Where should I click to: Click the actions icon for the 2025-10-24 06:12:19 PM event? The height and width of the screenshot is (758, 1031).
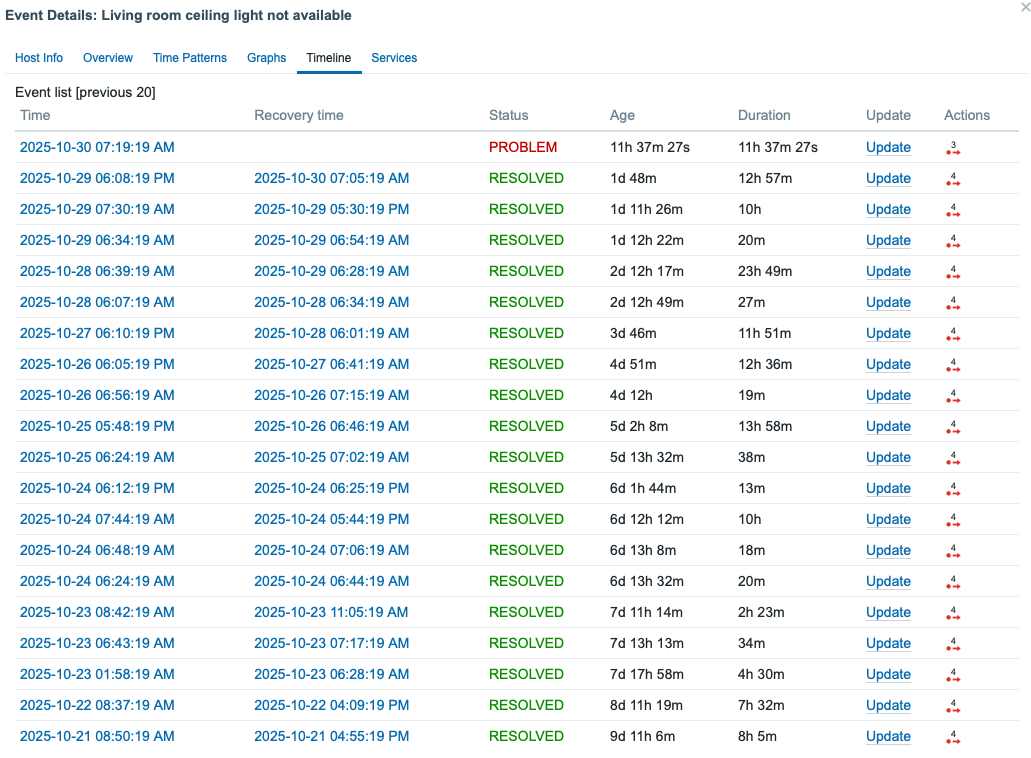pos(953,488)
